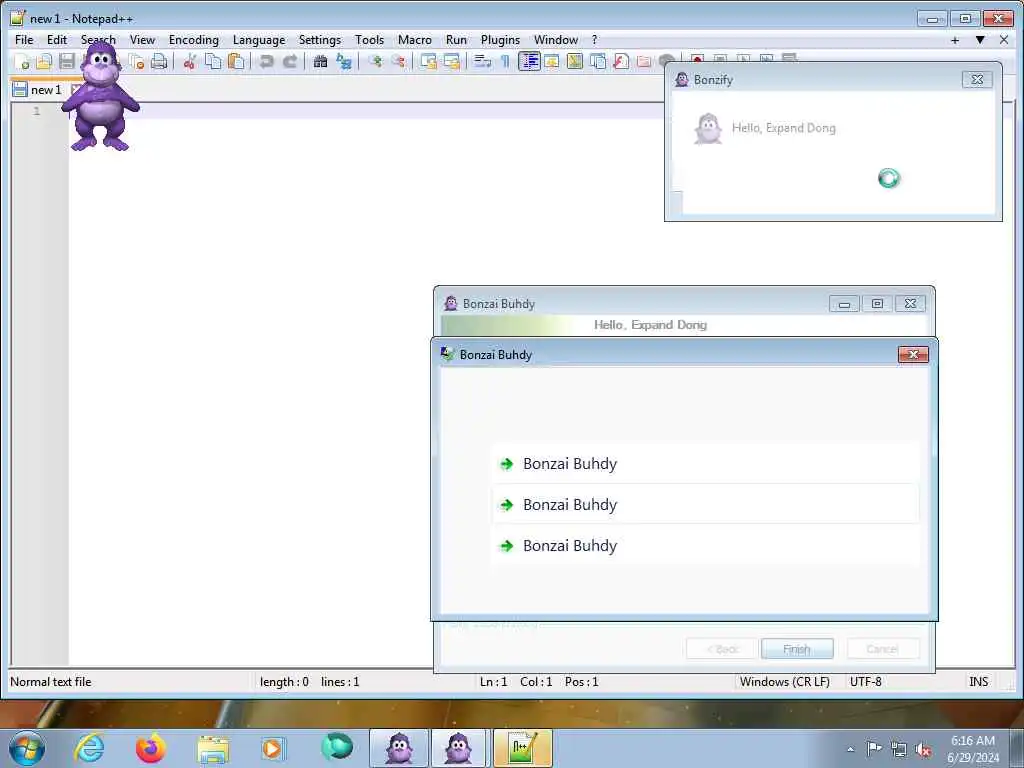The width and height of the screenshot is (1024, 768).
Task: Click the Synchronize Vertical Scrolling icon
Action: click(428, 61)
